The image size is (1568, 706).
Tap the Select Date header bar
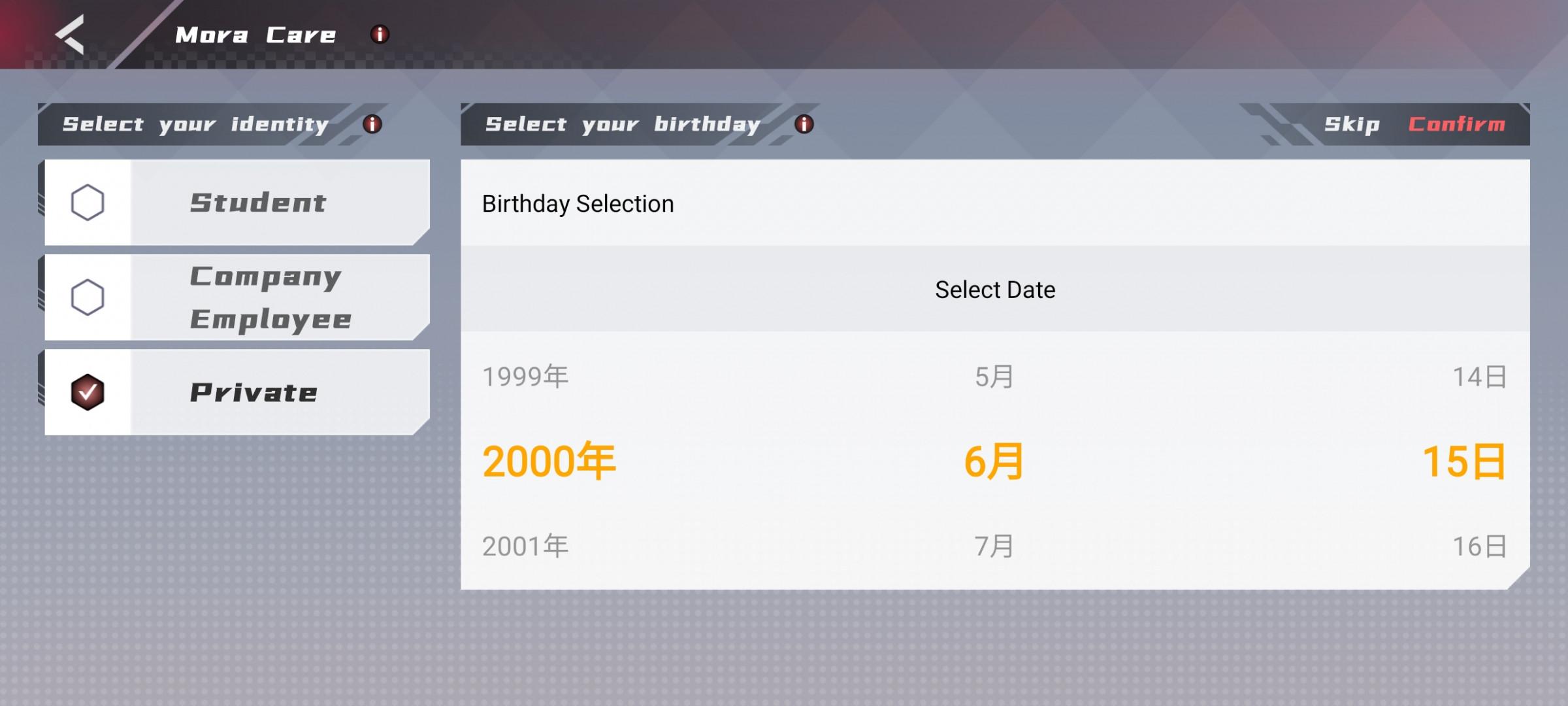(x=995, y=289)
